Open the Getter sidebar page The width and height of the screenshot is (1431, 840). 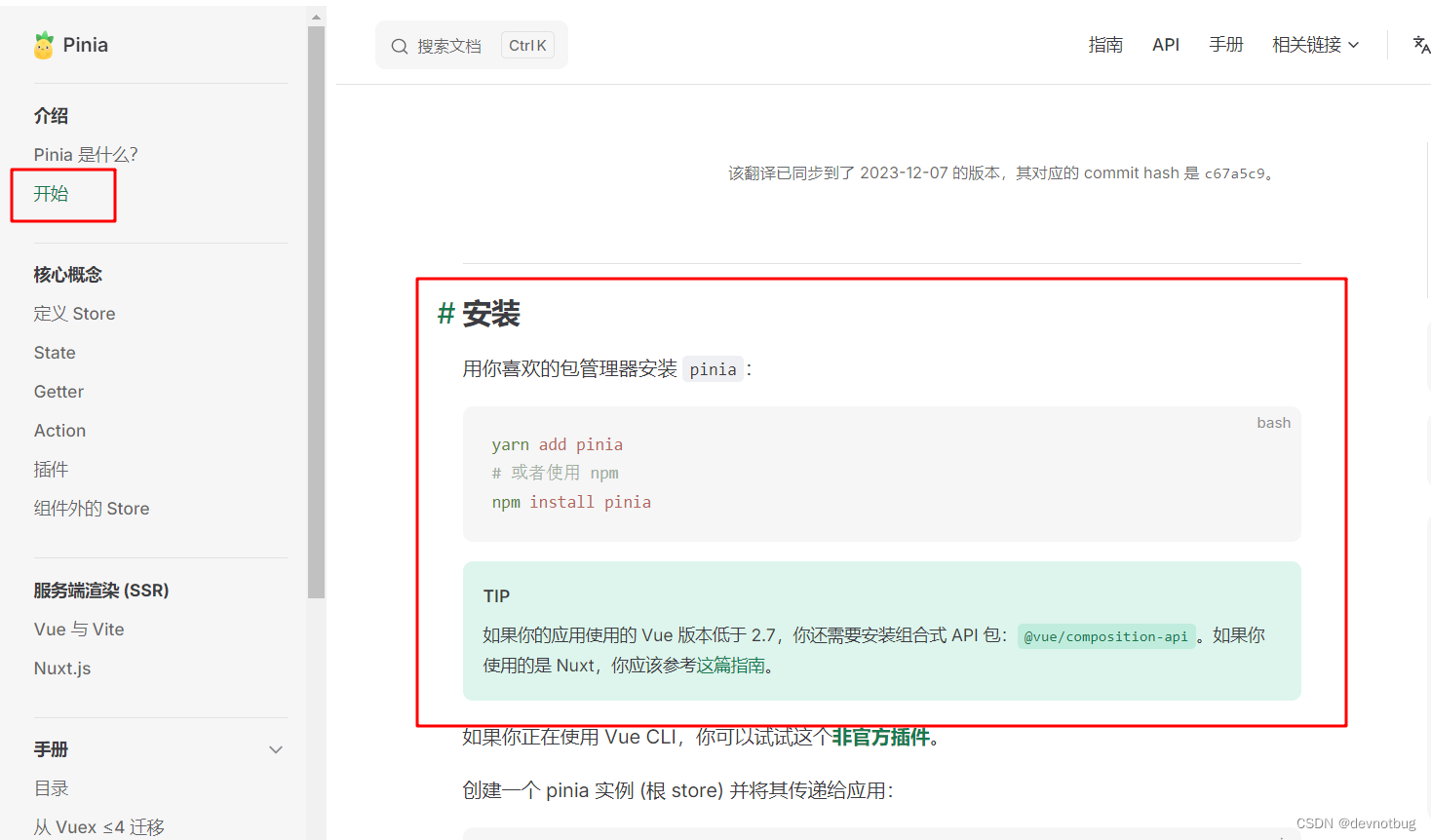pyautogui.click(x=58, y=392)
